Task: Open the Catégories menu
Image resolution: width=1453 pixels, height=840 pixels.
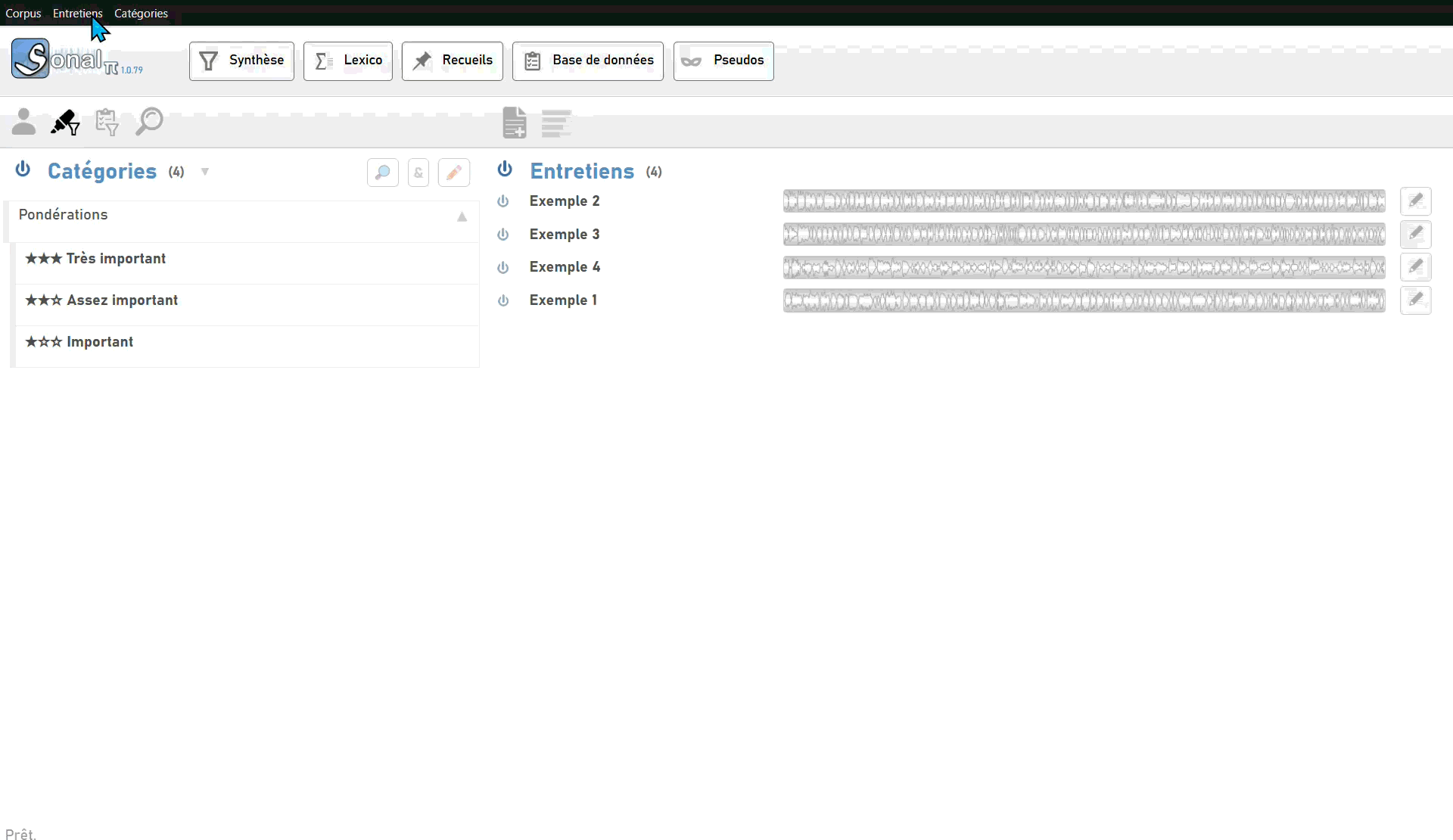Action: click(141, 13)
